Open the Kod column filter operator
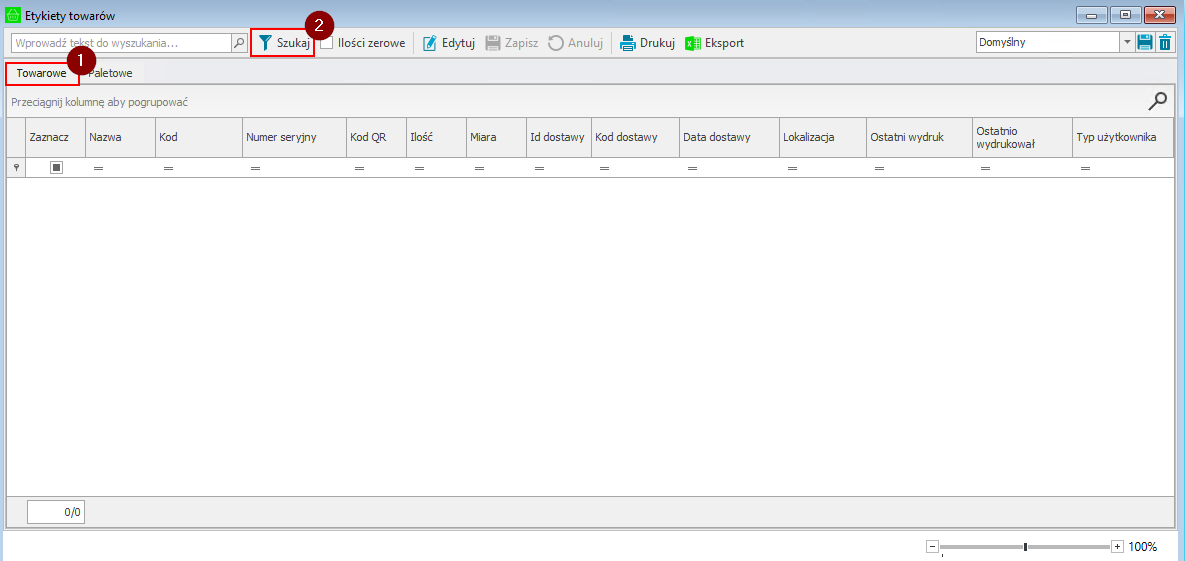 tap(168, 169)
